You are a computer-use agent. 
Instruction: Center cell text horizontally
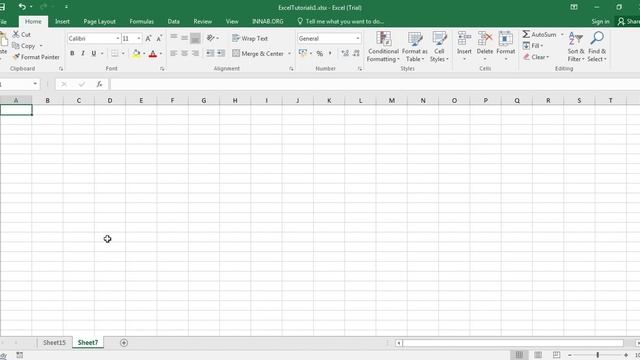pos(184,53)
